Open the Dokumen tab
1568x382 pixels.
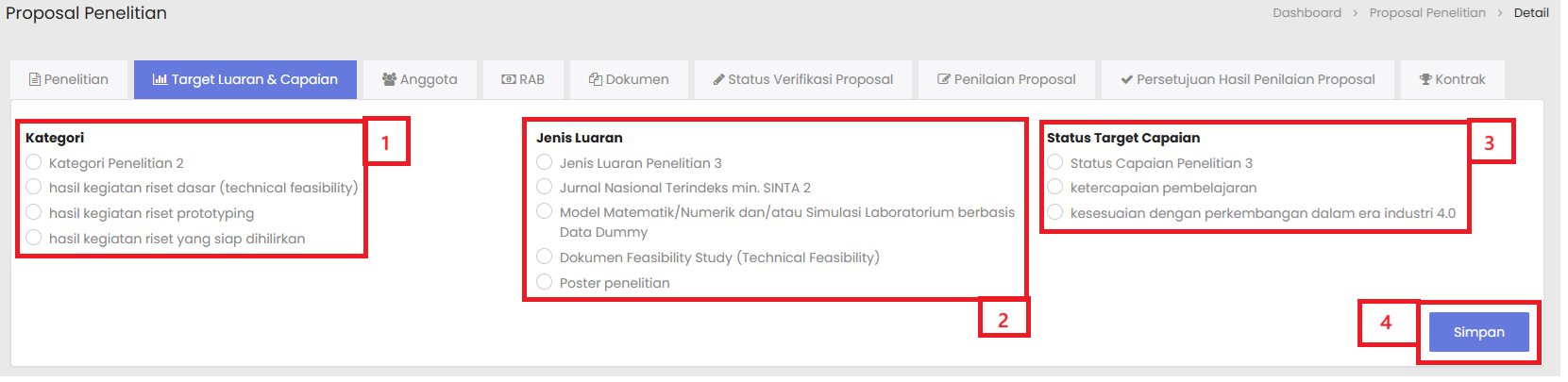[629, 79]
